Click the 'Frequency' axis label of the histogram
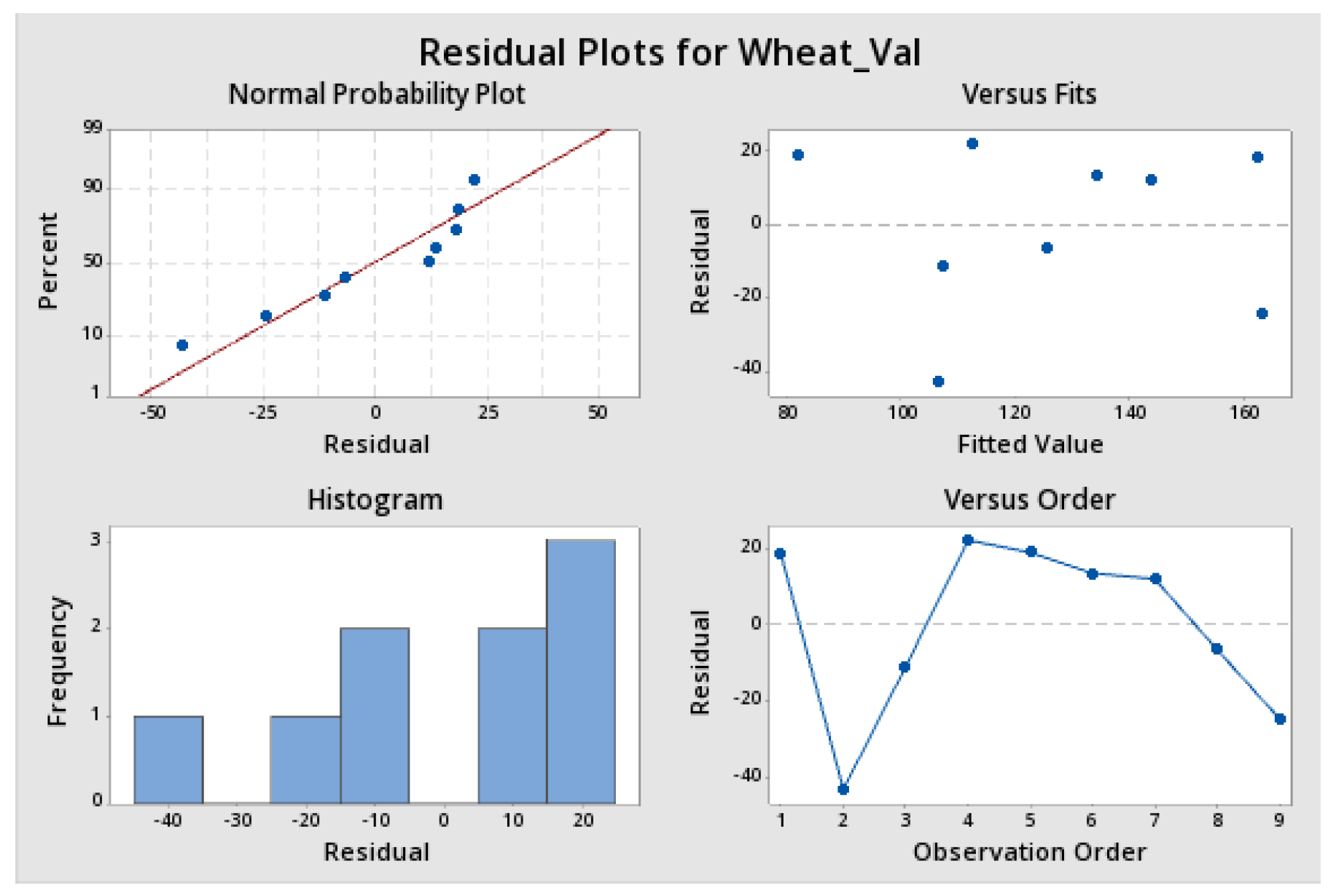 point(57,661)
